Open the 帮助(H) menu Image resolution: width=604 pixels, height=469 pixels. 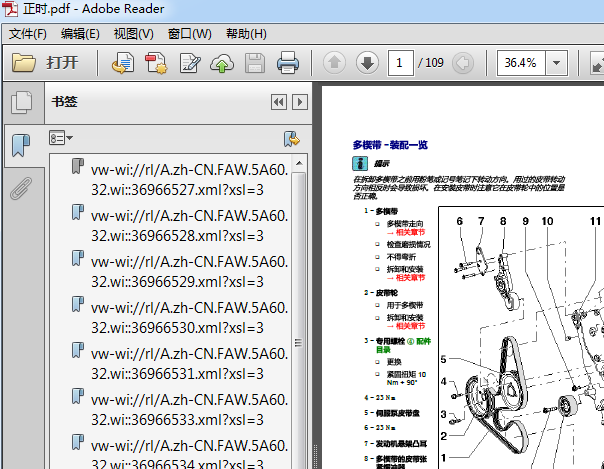[246, 34]
